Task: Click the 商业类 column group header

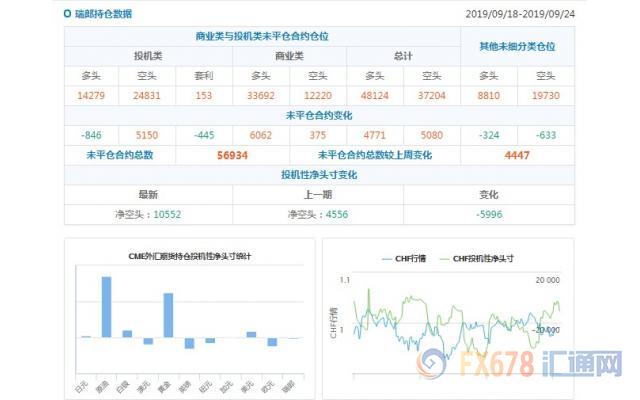Action: [x=289, y=56]
